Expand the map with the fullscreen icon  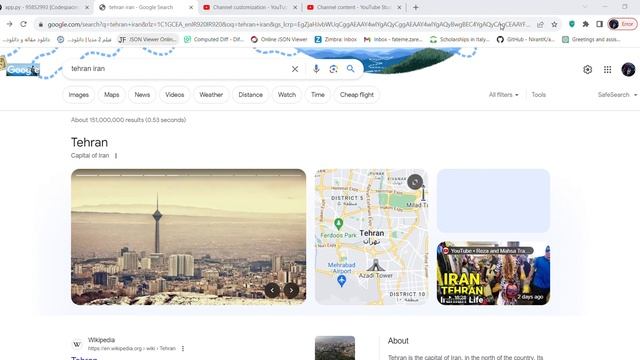pyautogui.click(x=415, y=182)
